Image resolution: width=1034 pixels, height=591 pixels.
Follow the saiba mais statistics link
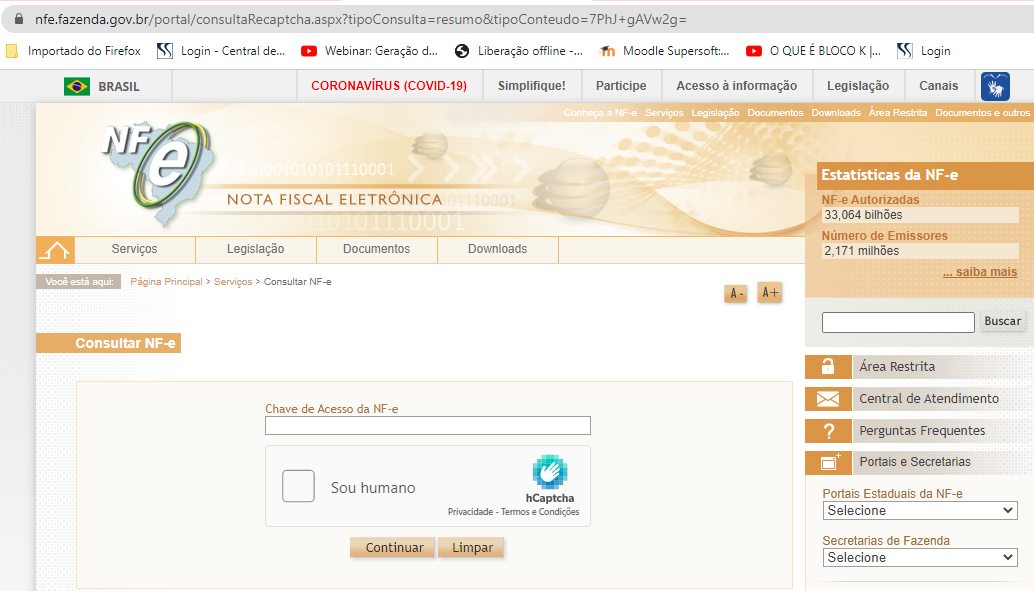[980, 272]
